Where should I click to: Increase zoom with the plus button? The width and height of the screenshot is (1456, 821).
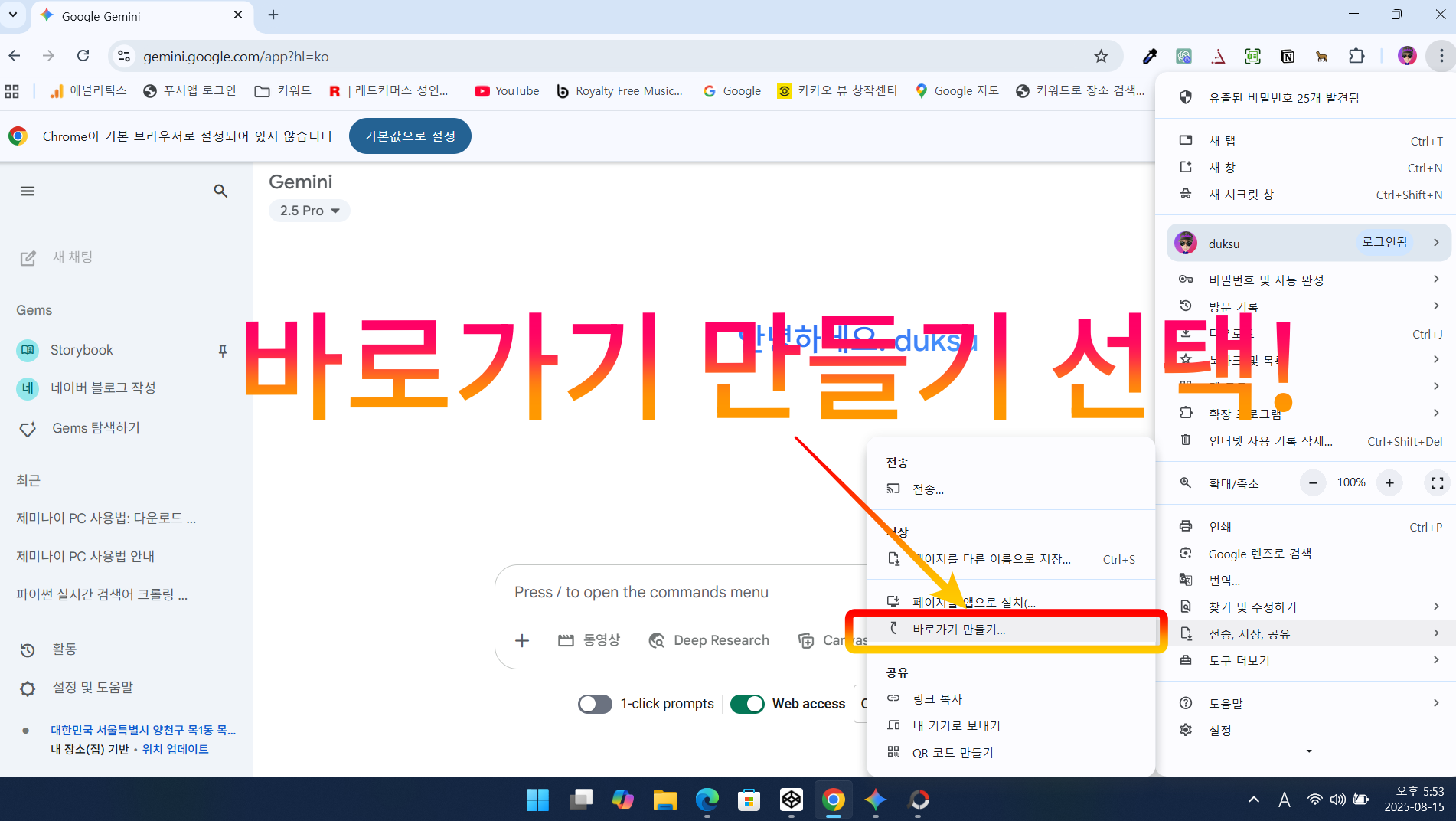[x=1389, y=482]
